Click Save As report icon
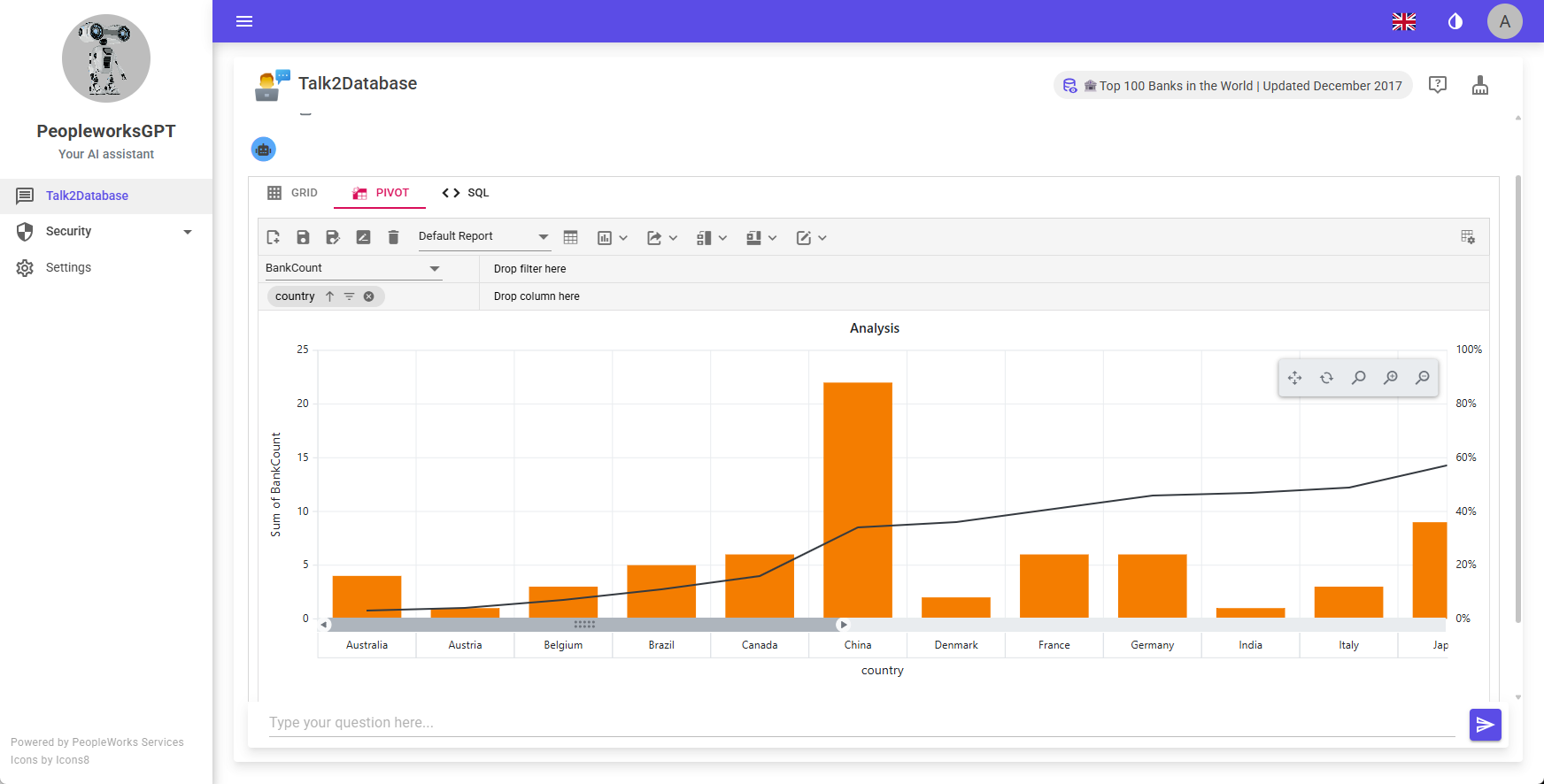 (x=333, y=237)
